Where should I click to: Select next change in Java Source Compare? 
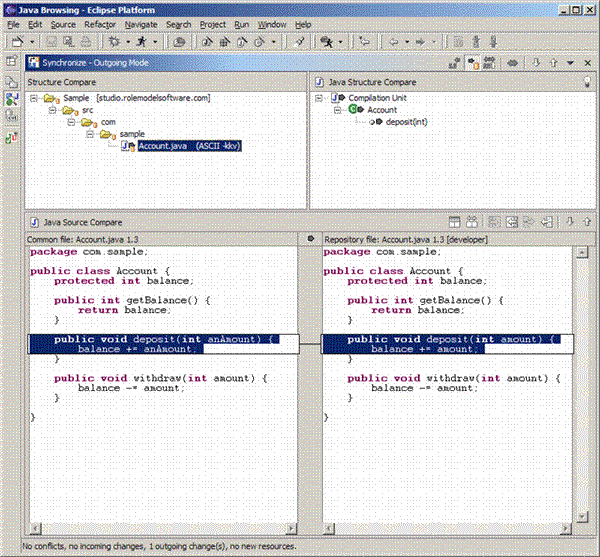(x=570, y=221)
